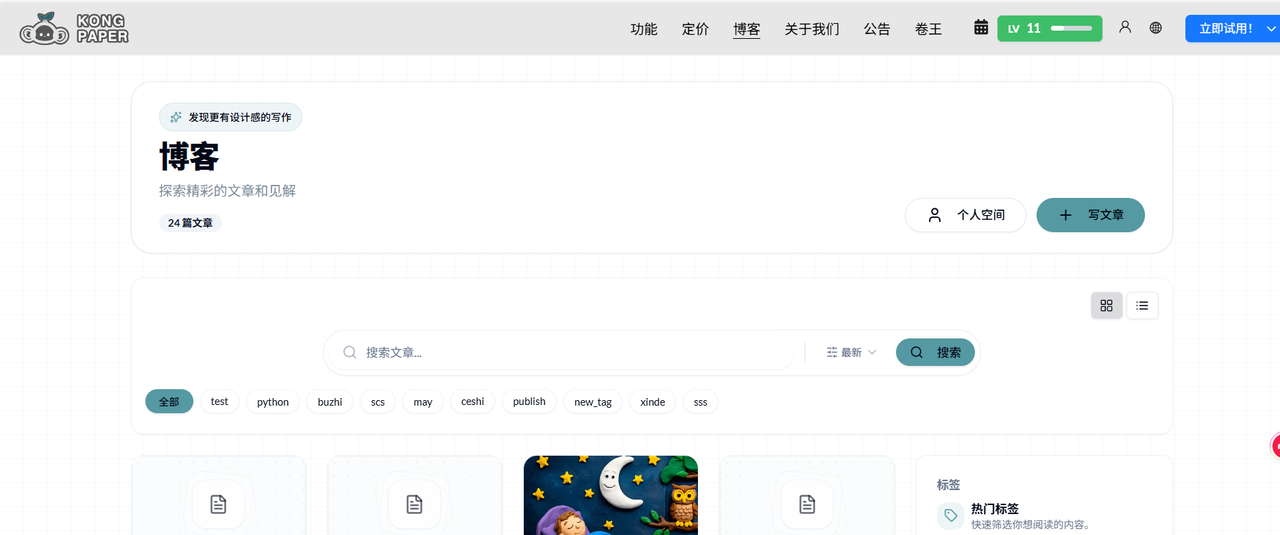This screenshot has height=535, width=1280.
Task: Open the 功能 menu
Action: point(644,29)
